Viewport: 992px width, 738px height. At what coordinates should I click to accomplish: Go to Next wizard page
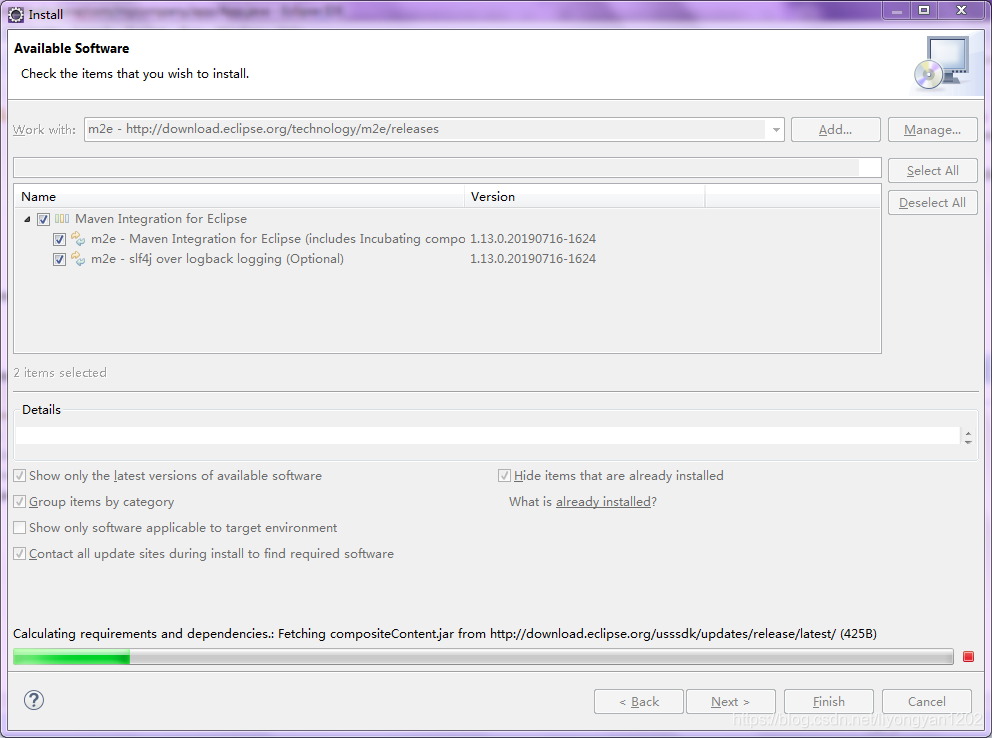(730, 701)
